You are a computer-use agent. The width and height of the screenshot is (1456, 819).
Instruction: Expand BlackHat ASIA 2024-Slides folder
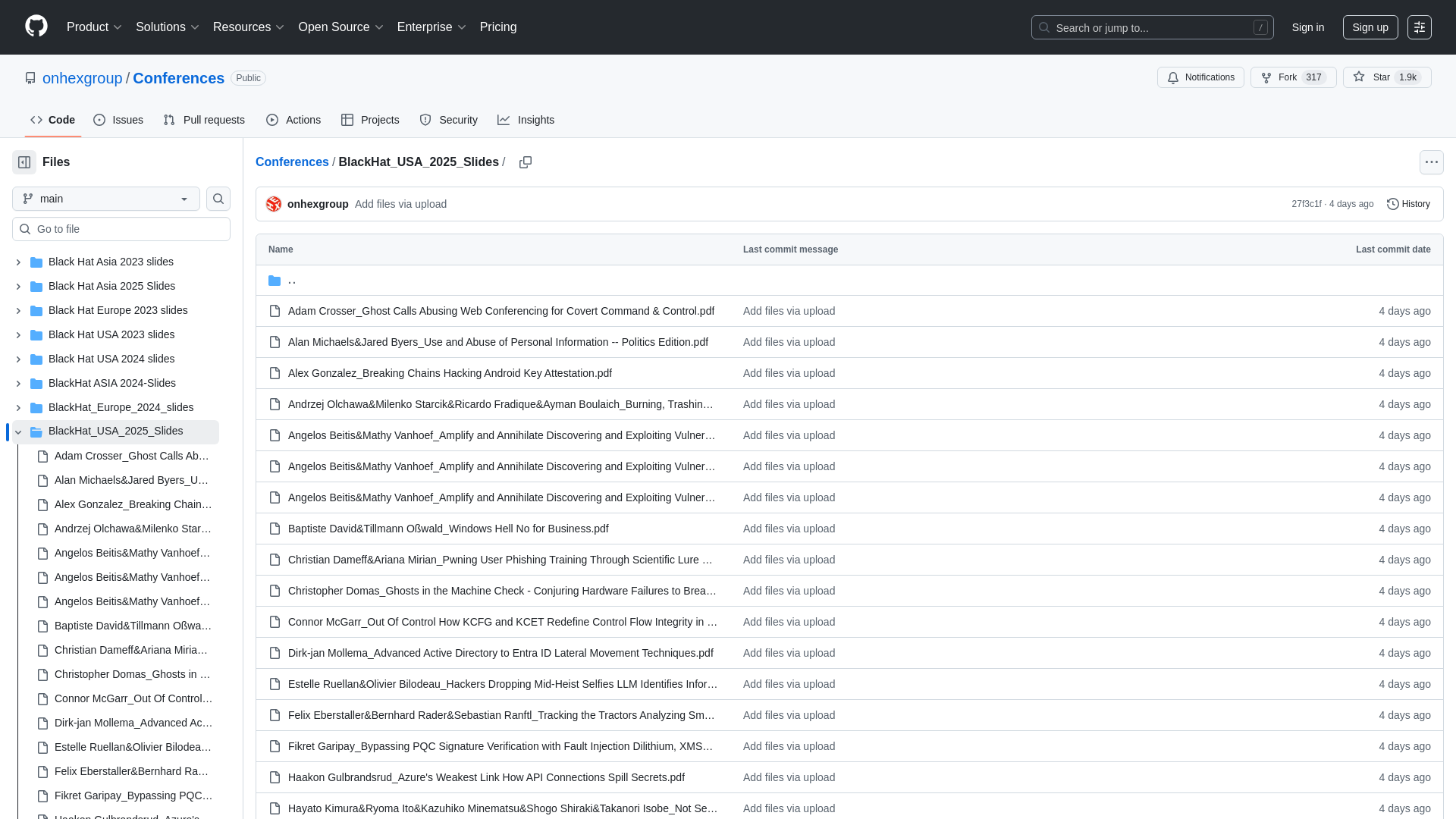point(18,384)
